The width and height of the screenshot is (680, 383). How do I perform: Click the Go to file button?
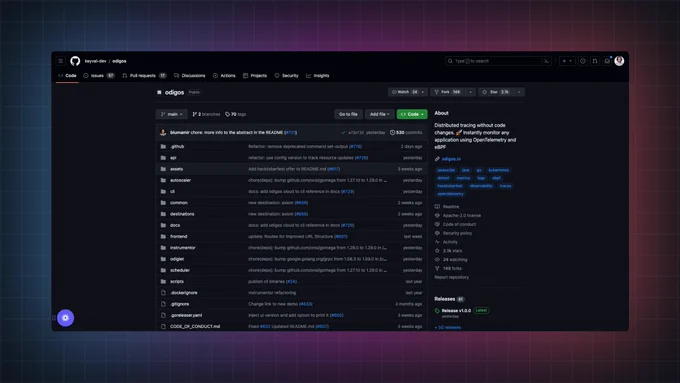[348, 115]
